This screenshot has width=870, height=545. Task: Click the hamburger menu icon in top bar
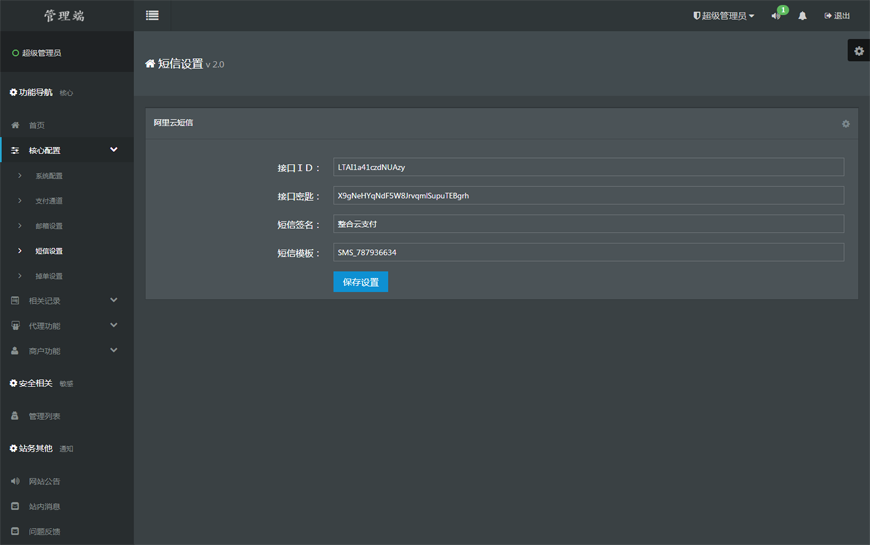click(152, 15)
